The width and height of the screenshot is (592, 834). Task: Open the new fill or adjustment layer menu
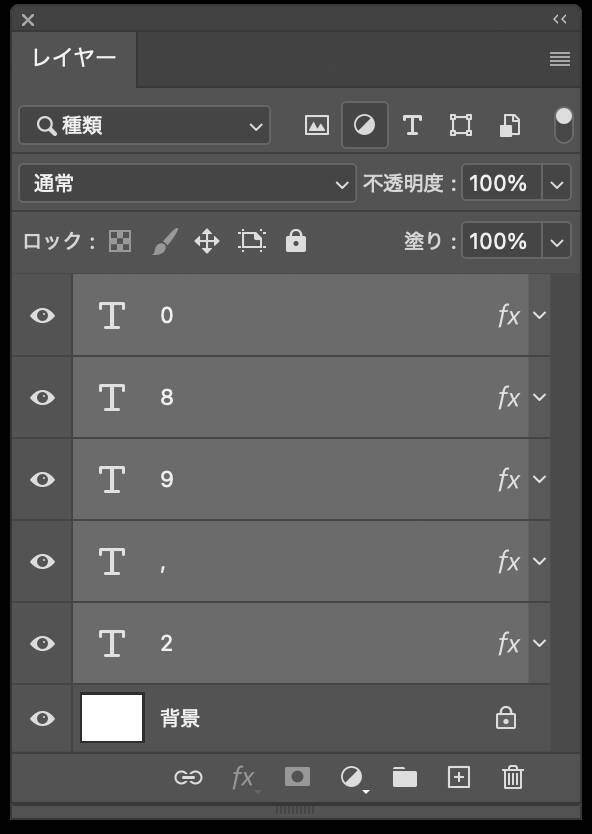click(x=350, y=777)
